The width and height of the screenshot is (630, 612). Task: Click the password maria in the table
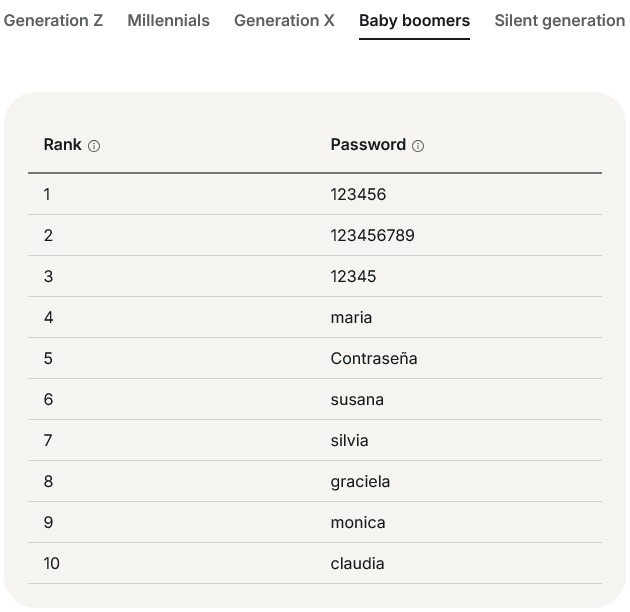351,317
